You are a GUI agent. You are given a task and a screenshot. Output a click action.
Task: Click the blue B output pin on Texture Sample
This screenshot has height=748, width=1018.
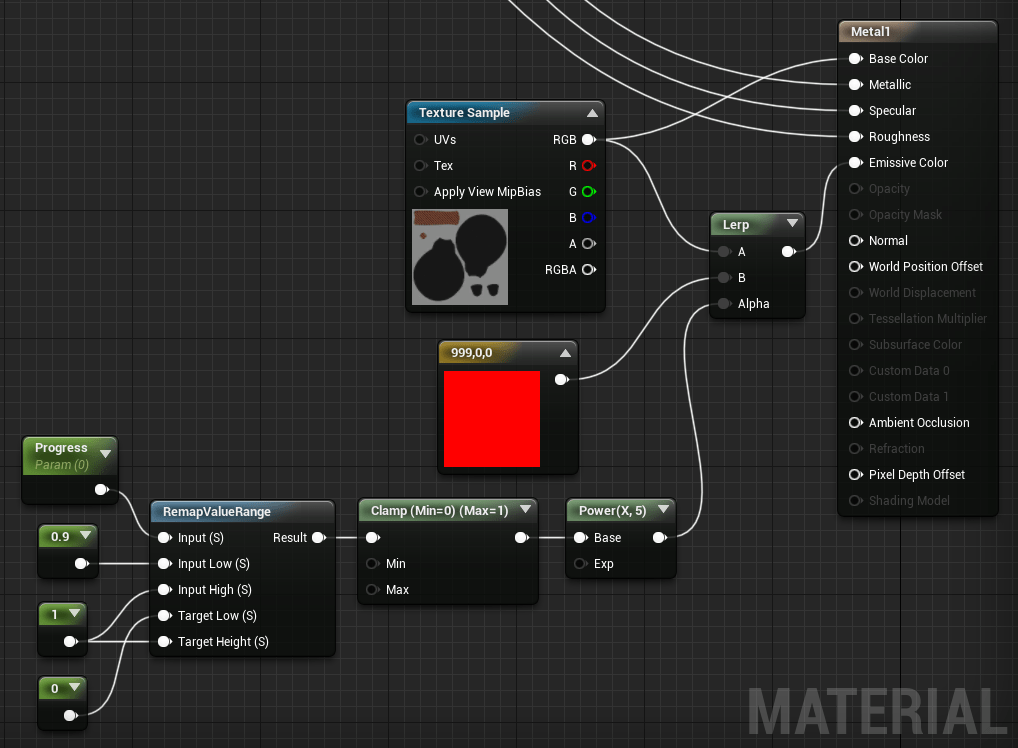[588, 218]
